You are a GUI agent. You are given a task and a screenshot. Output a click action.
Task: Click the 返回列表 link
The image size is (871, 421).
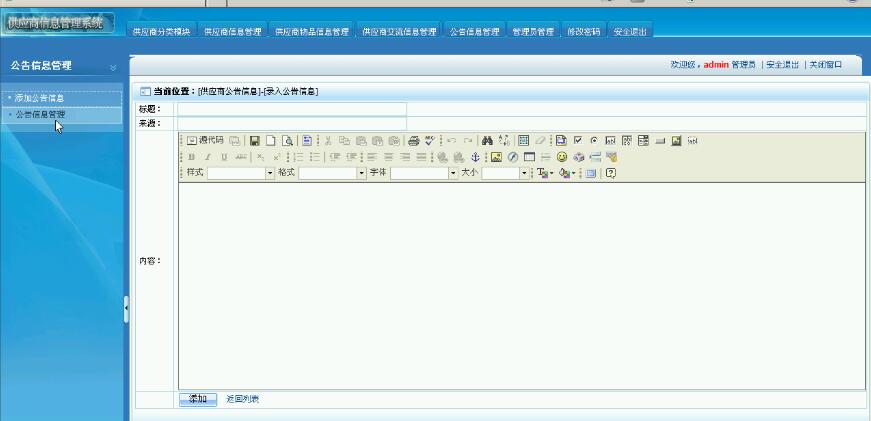242,399
